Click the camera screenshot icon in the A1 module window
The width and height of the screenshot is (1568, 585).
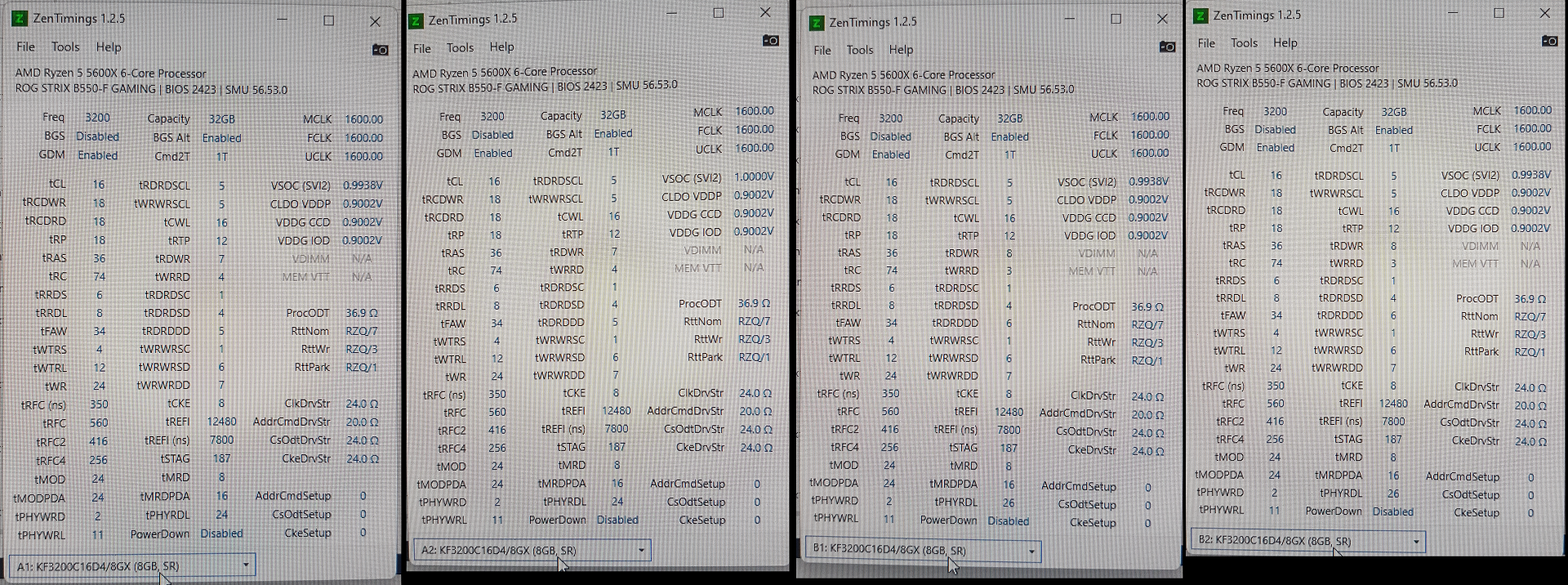(x=380, y=50)
